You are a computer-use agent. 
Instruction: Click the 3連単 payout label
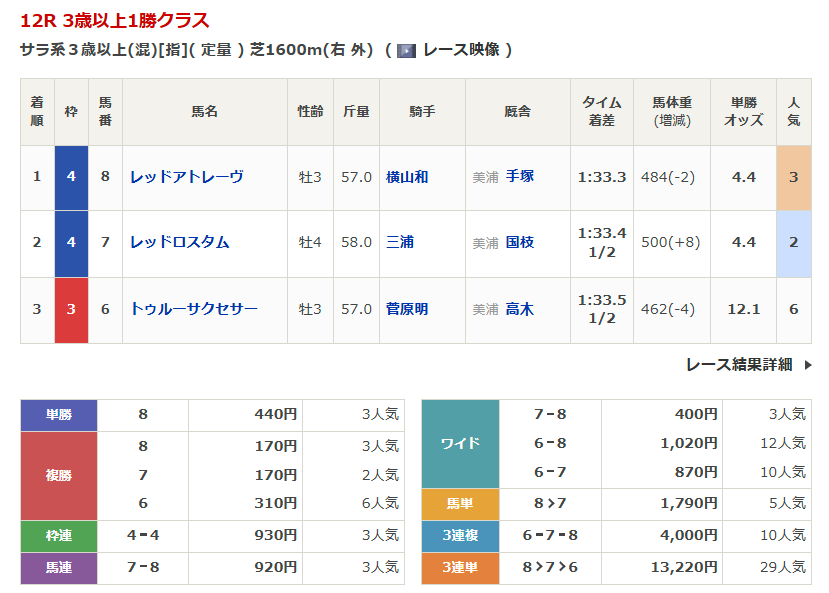point(460,568)
